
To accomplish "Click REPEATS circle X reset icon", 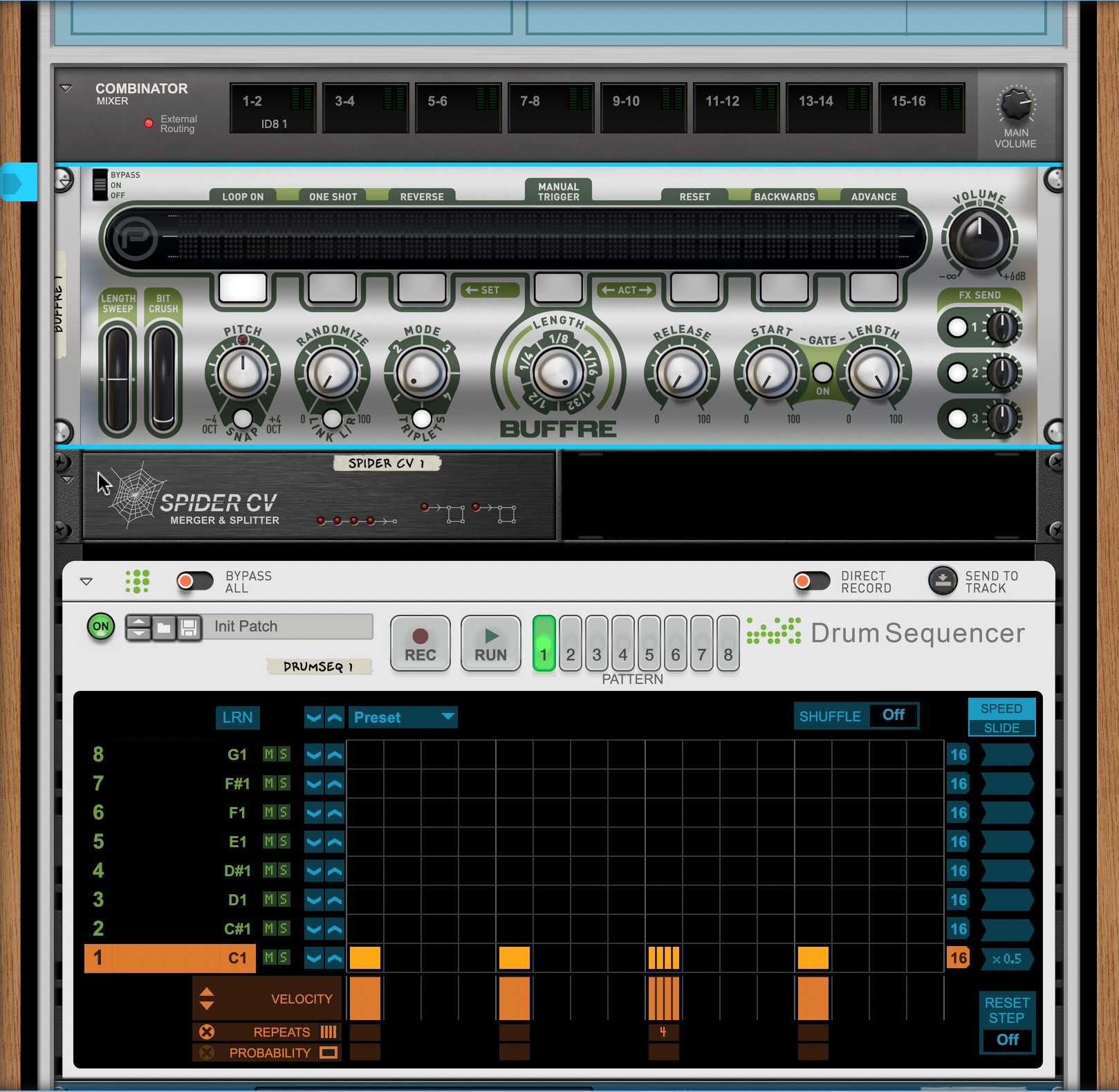I will point(207,1032).
